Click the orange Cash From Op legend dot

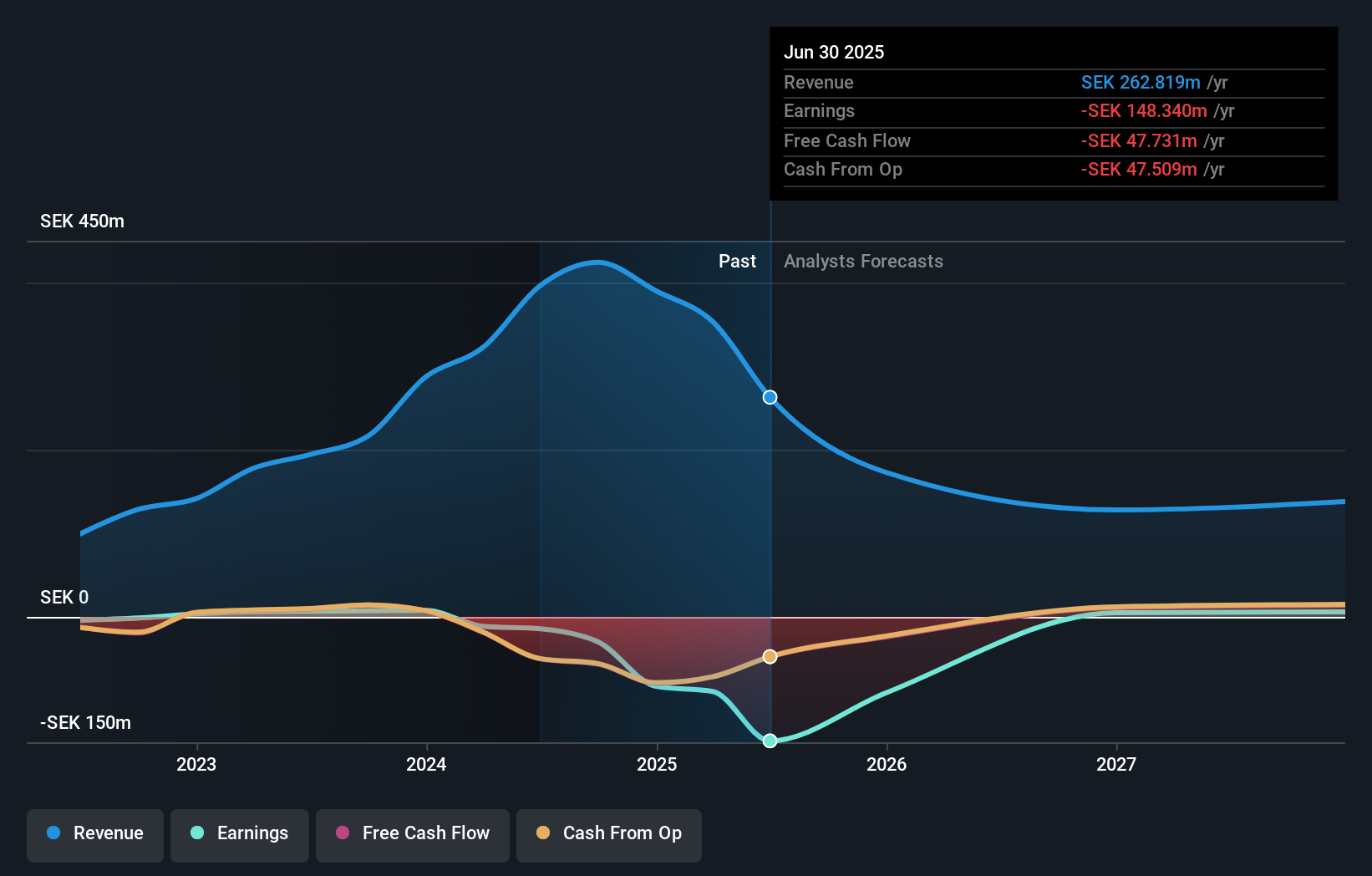coord(544,833)
